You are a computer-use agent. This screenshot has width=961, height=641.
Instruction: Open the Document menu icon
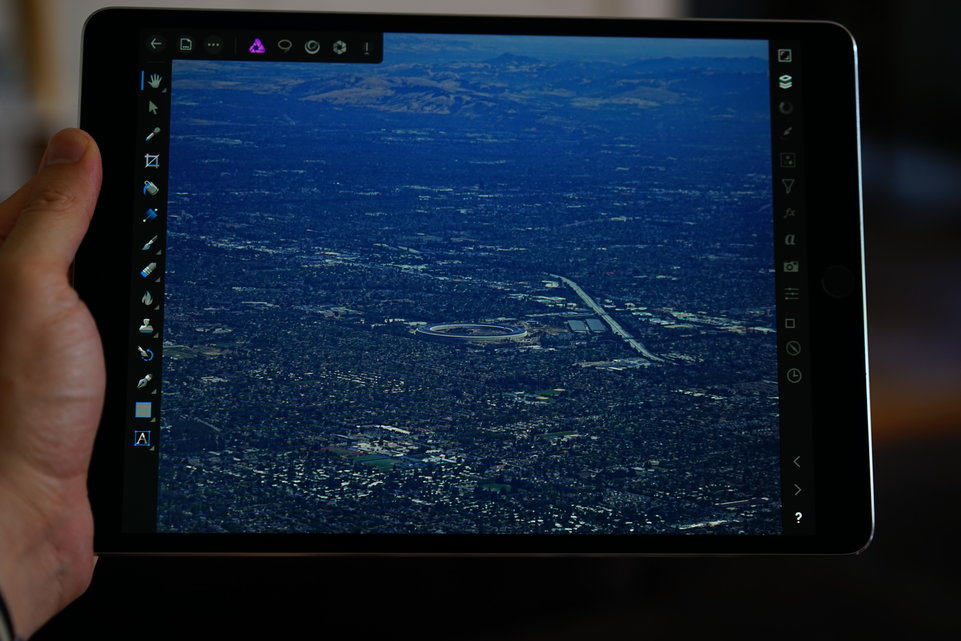point(186,44)
